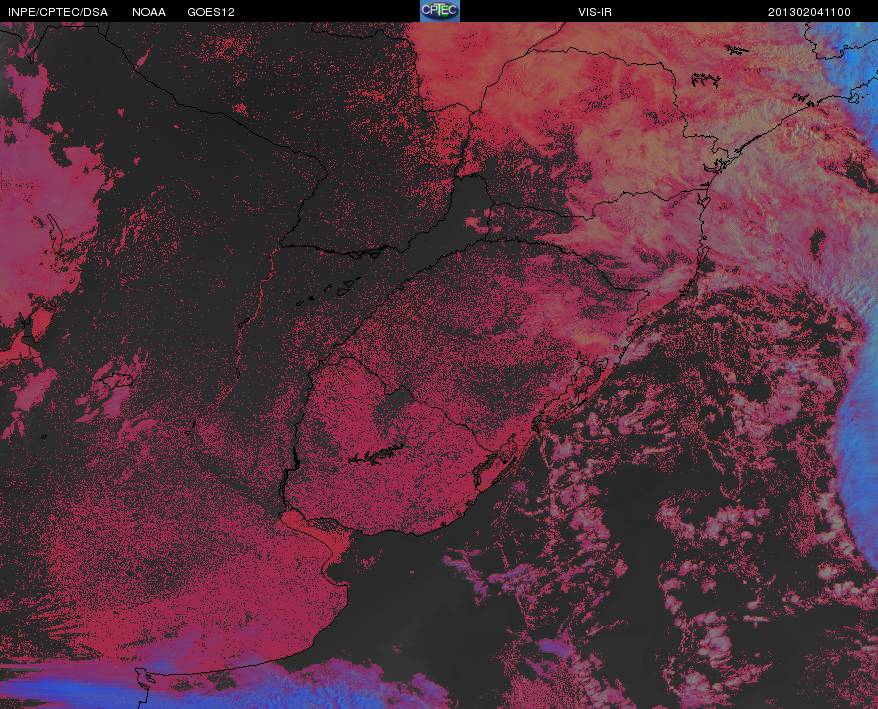Screen dimensions: 878x709
Task: Click the CPTEC logo in header
Action: [440, 11]
